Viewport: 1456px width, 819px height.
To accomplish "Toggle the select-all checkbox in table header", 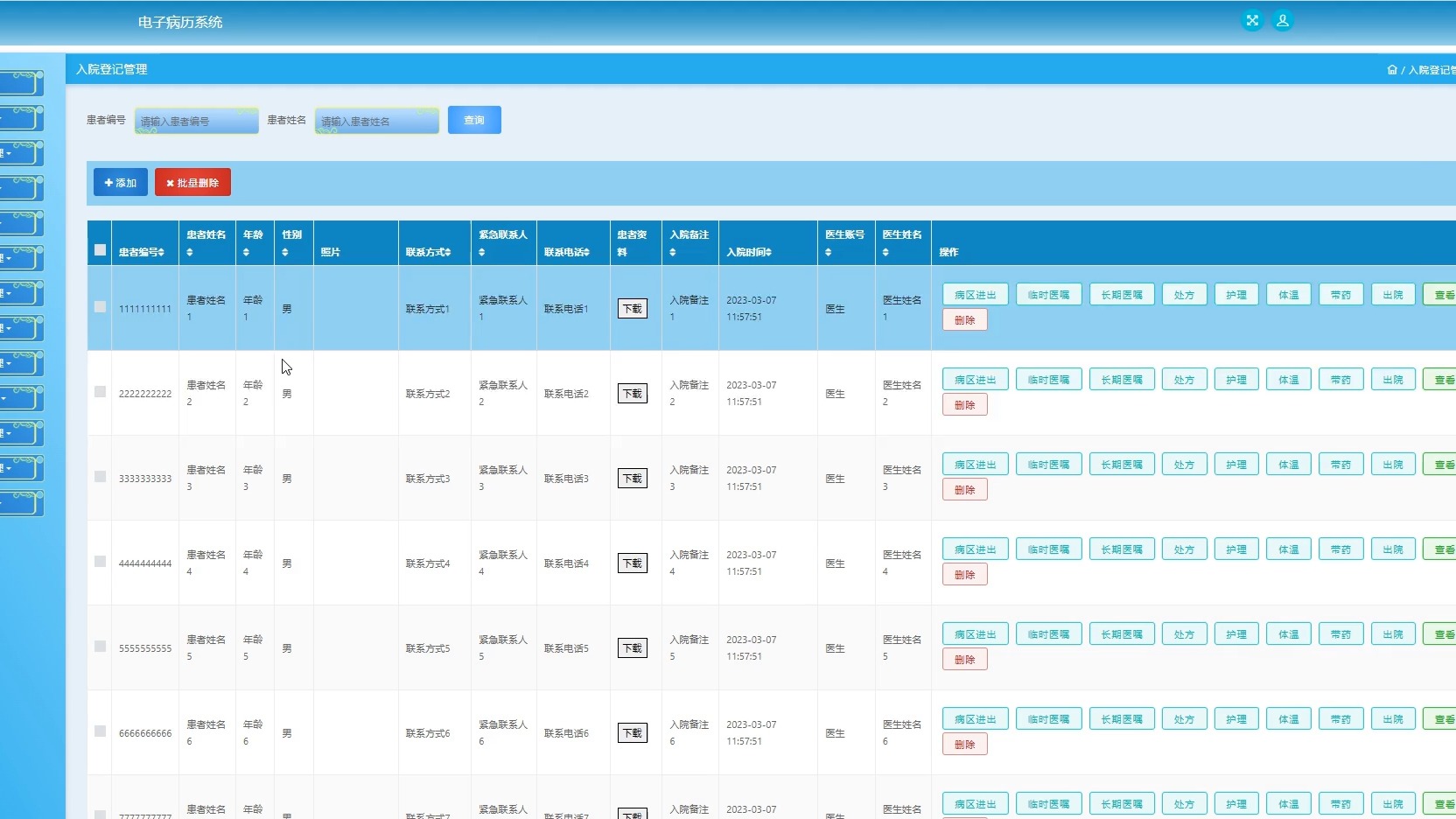I will 100,250.
